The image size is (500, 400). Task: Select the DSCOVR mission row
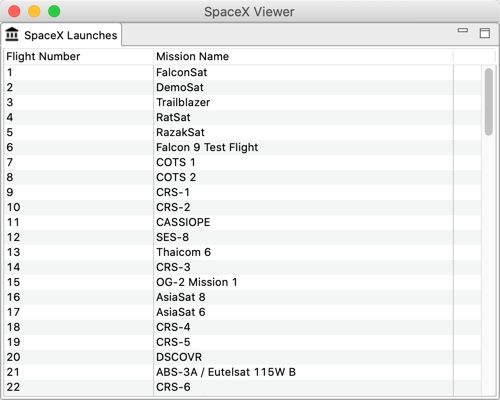[243, 357]
